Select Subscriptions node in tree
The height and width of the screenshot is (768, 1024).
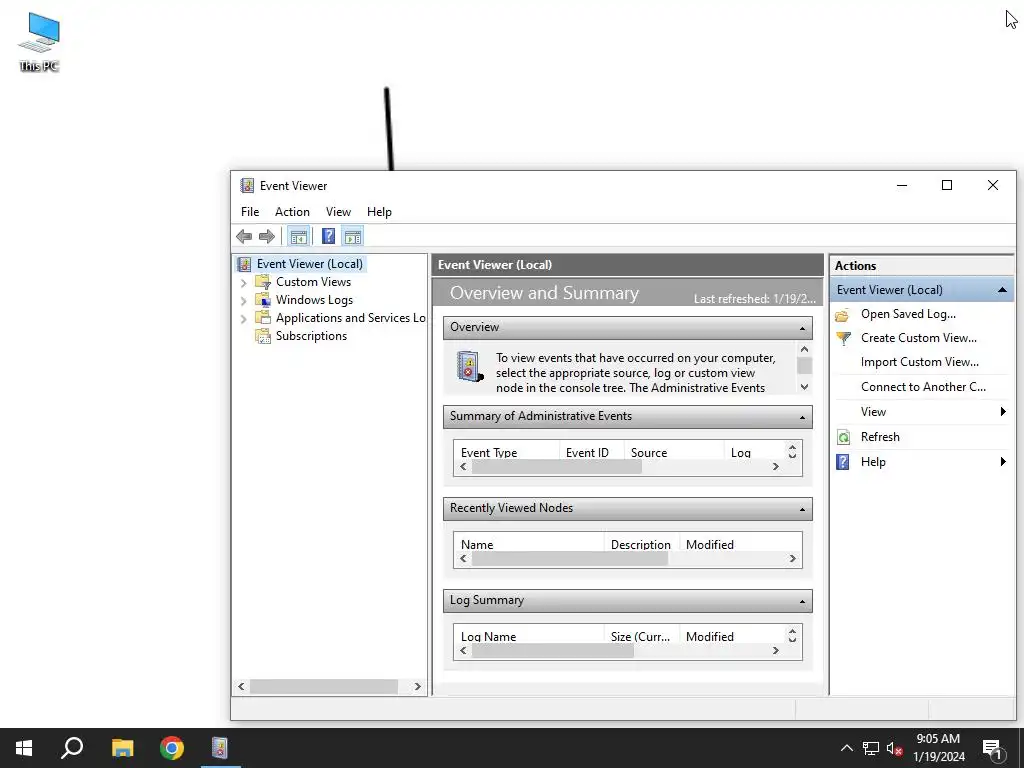pos(311,336)
